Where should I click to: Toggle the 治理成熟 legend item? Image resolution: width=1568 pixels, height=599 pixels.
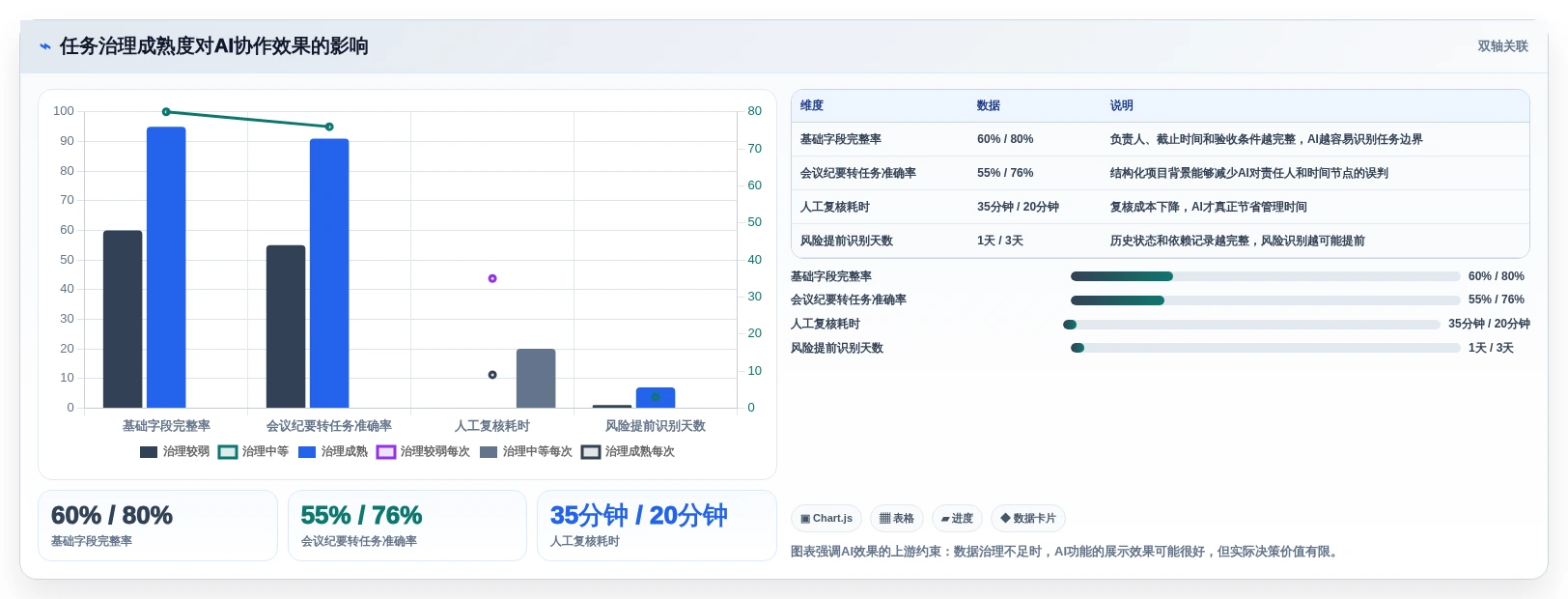[x=333, y=451]
